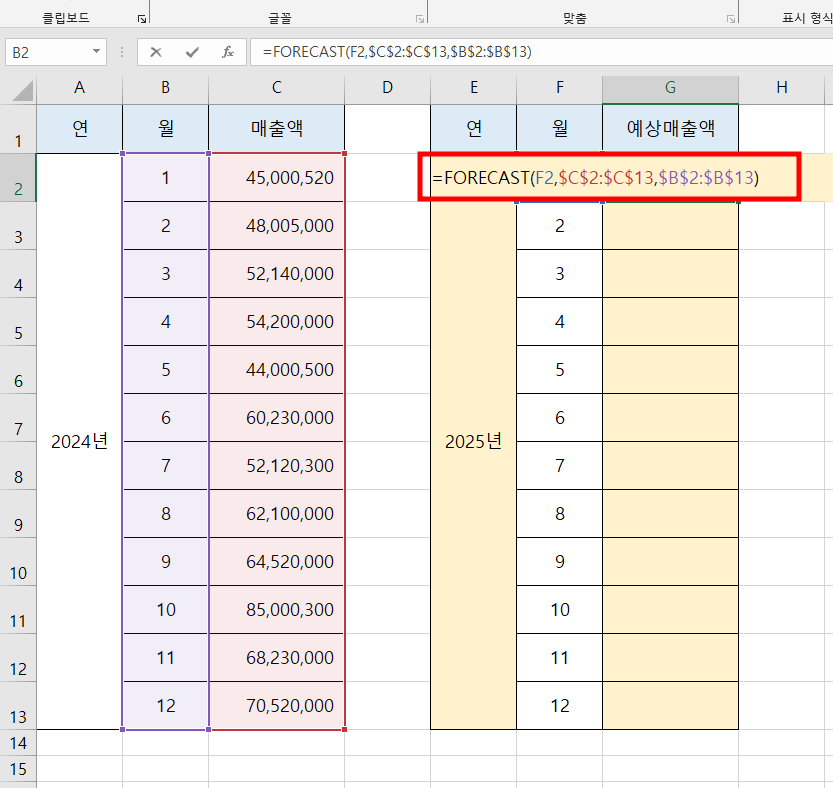Click month 1 cell in column B

(x=165, y=177)
